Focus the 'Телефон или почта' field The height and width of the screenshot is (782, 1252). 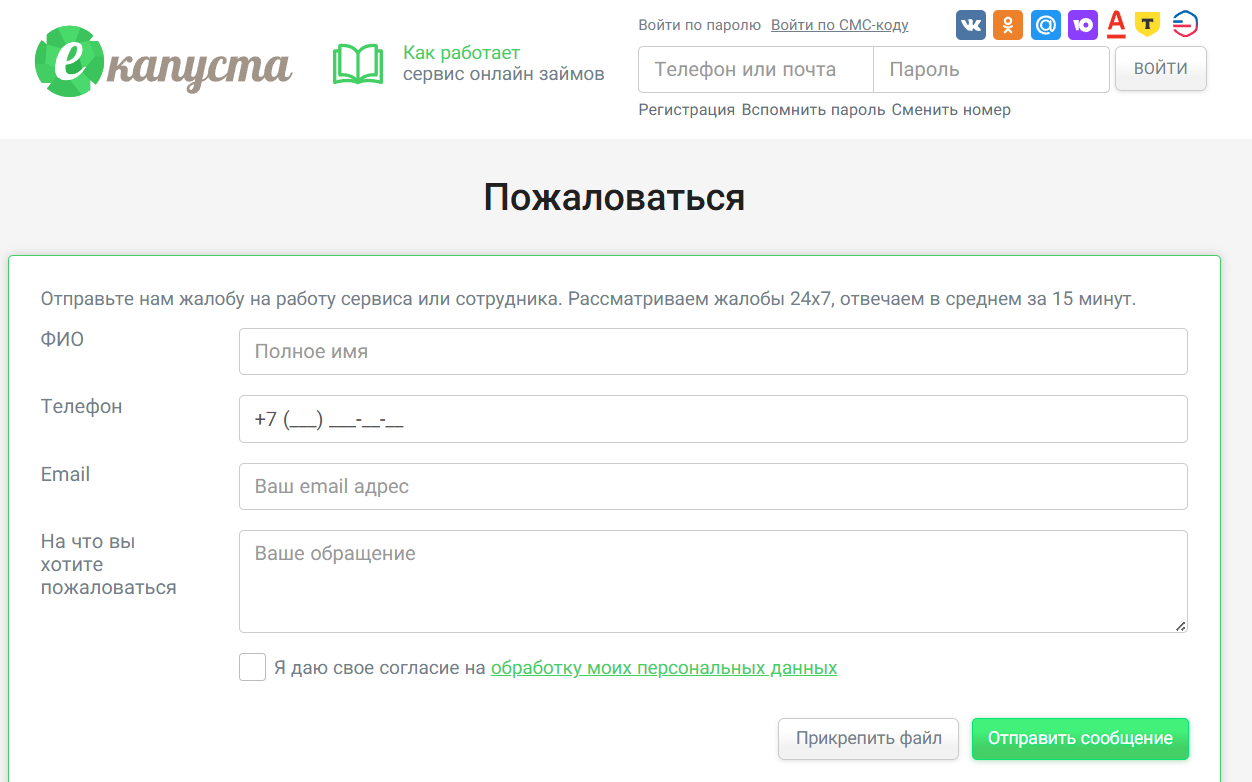pos(755,69)
